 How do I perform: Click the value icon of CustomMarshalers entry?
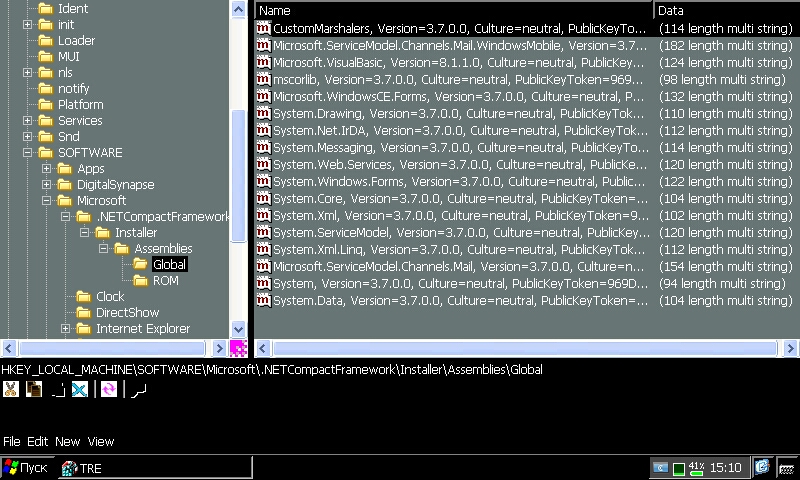coord(263,28)
